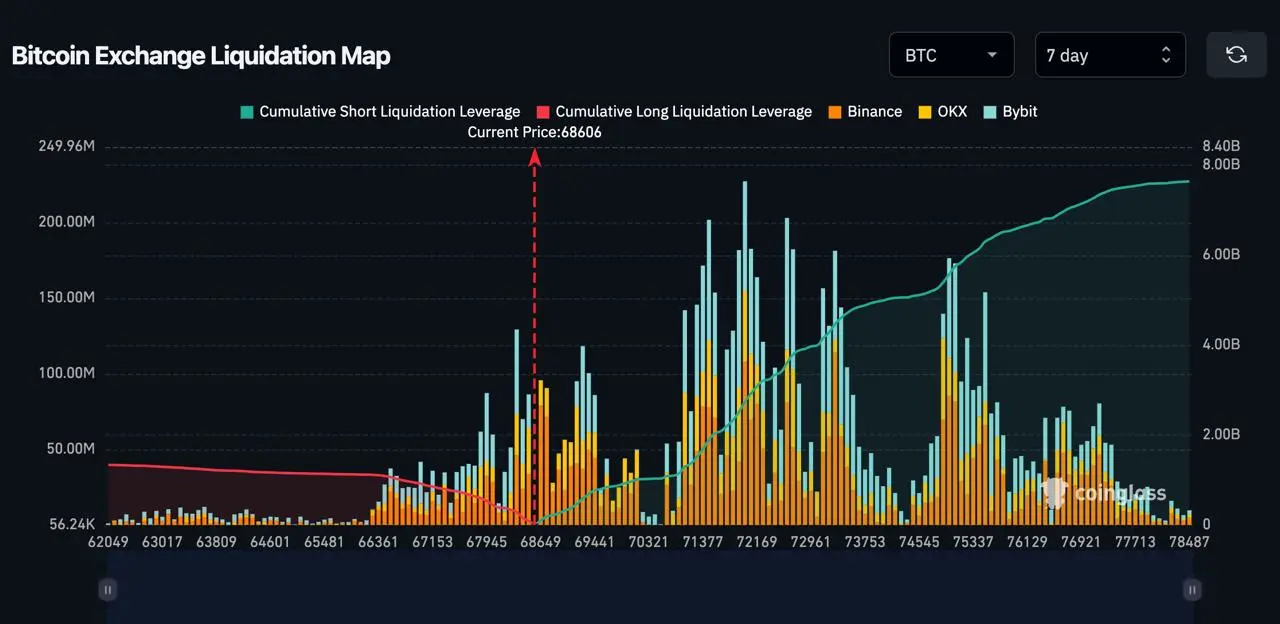Image resolution: width=1280 pixels, height=624 pixels.
Task: Click the 64601 x-axis price label
Action: pyautogui.click(x=269, y=542)
